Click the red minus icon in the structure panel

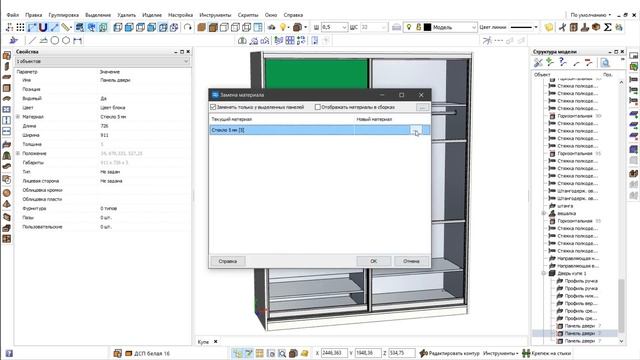point(588,62)
